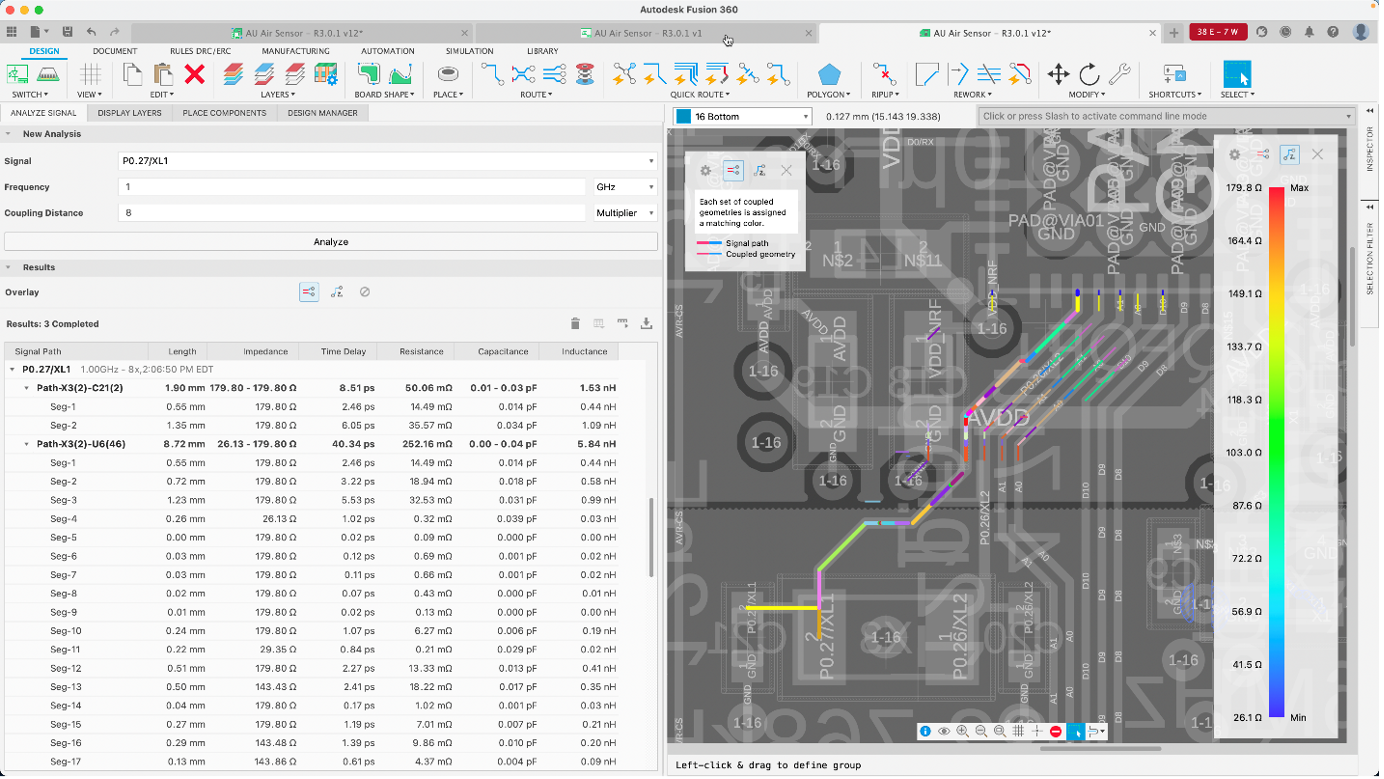Viewport: 1384px width, 779px height.
Task: Click the Save disk icon
Action: tap(67, 32)
